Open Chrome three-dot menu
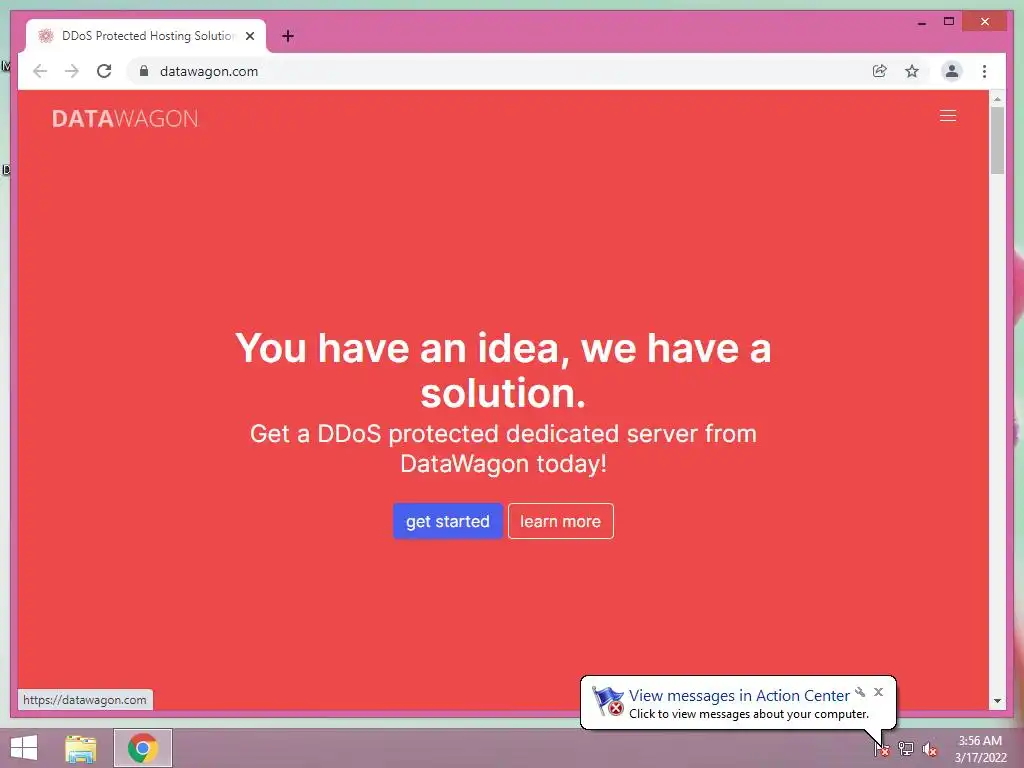 [984, 71]
